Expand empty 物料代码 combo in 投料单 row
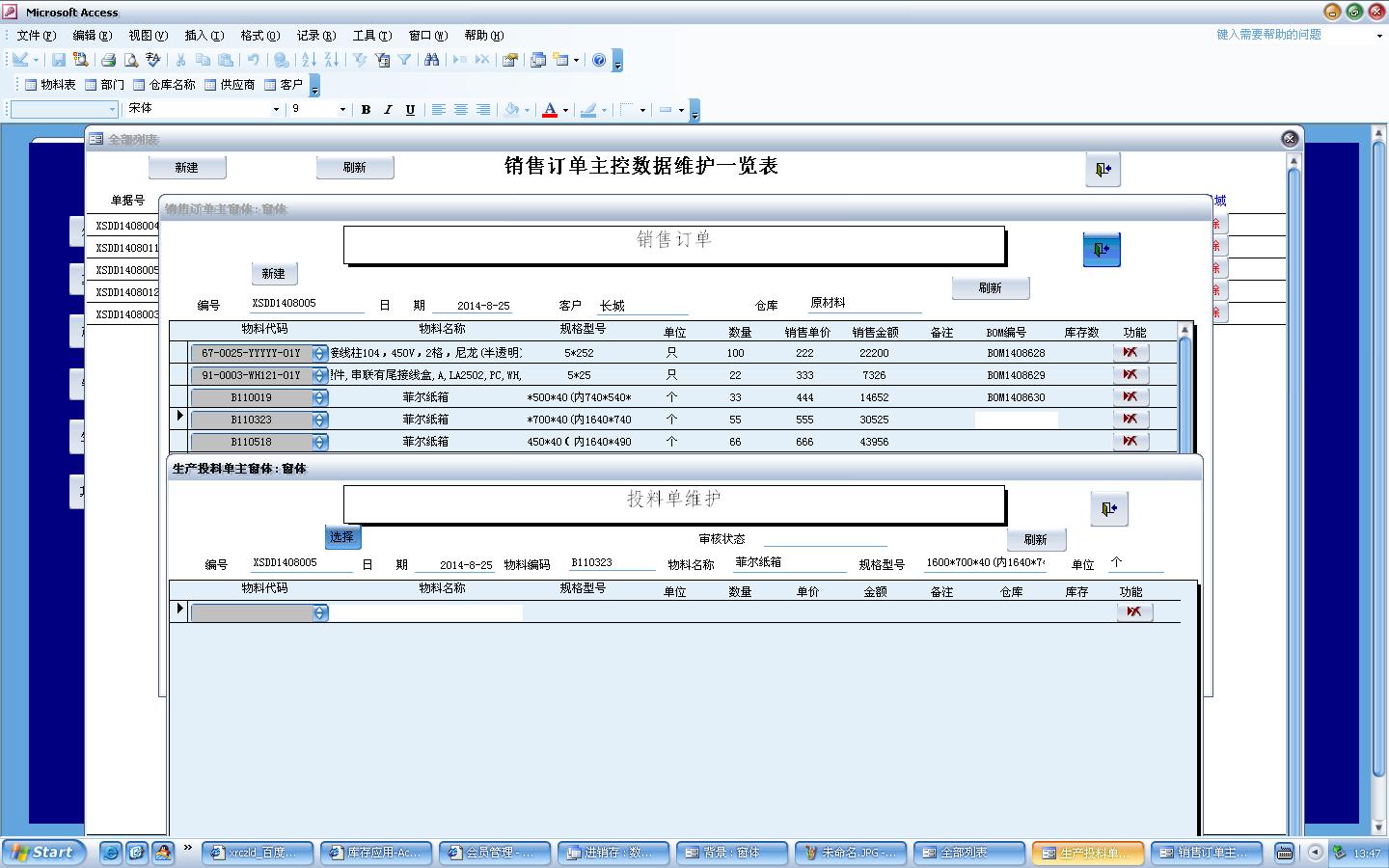Viewport: 1389px width, 868px height. click(x=320, y=613)
